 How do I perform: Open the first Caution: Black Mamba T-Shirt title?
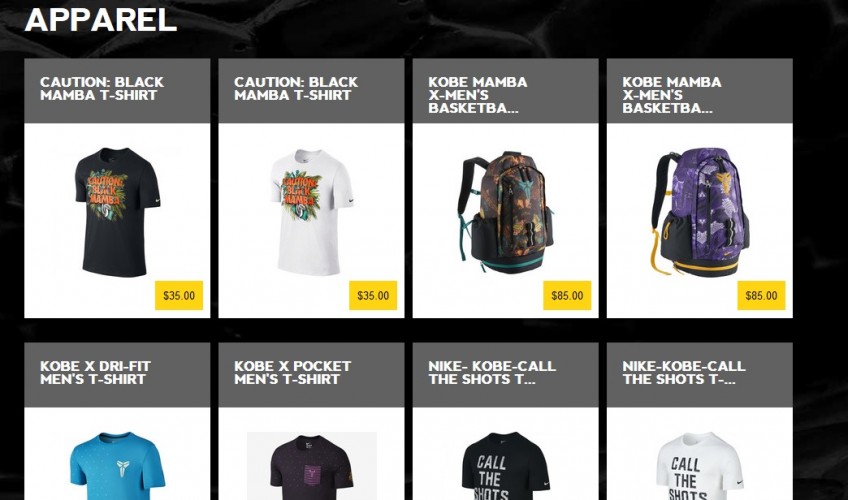(102, 89)
